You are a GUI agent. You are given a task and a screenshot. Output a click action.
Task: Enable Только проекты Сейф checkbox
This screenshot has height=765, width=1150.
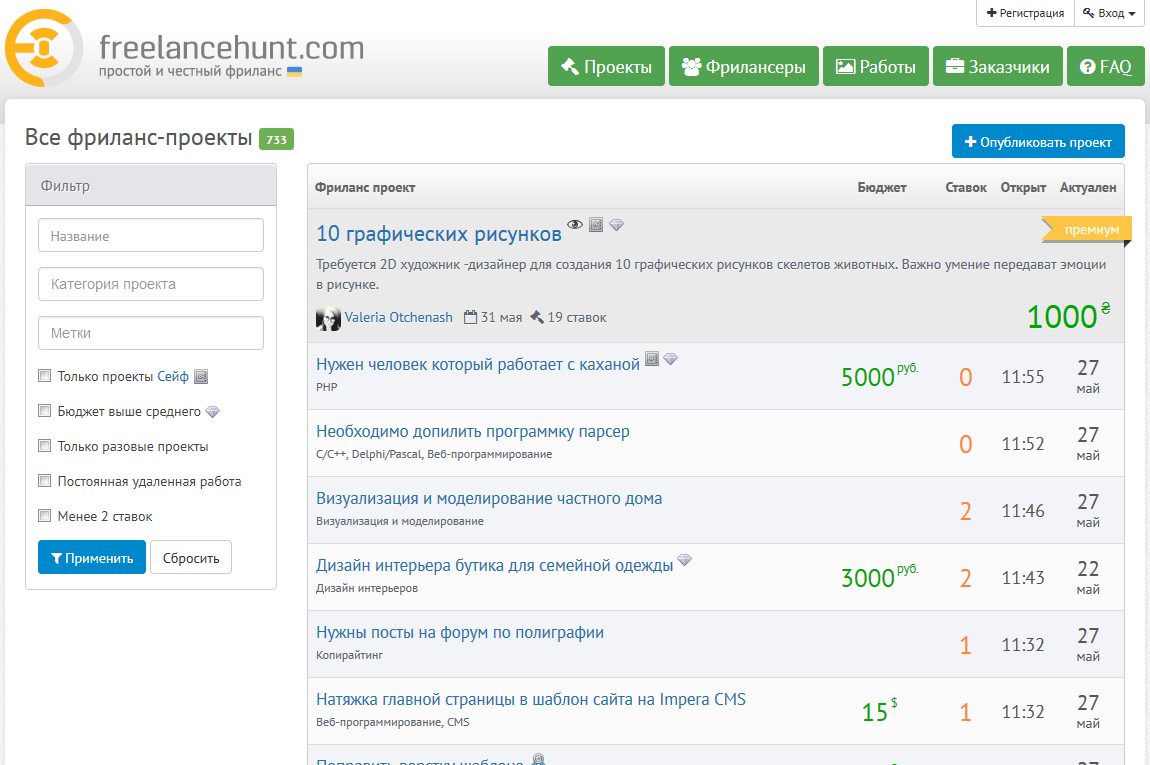pyautogui.click(x=44, y=376)
